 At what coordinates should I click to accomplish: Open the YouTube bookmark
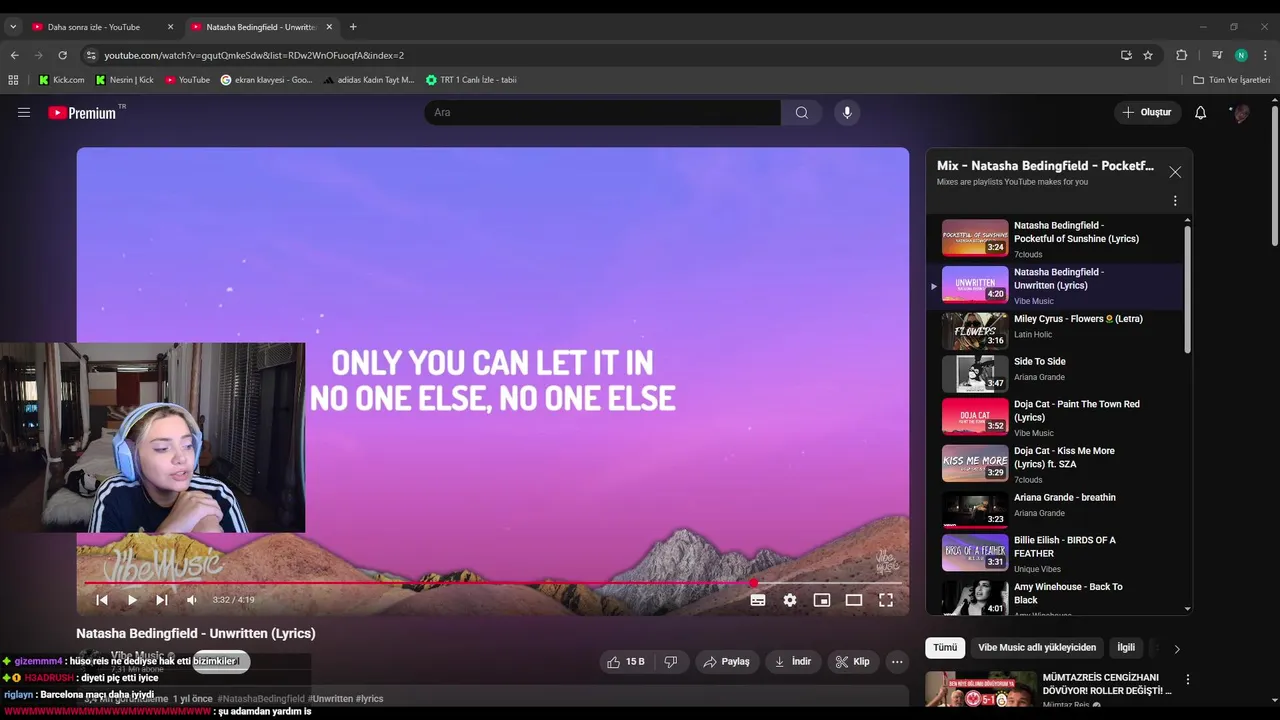click(x=187, y=80)
